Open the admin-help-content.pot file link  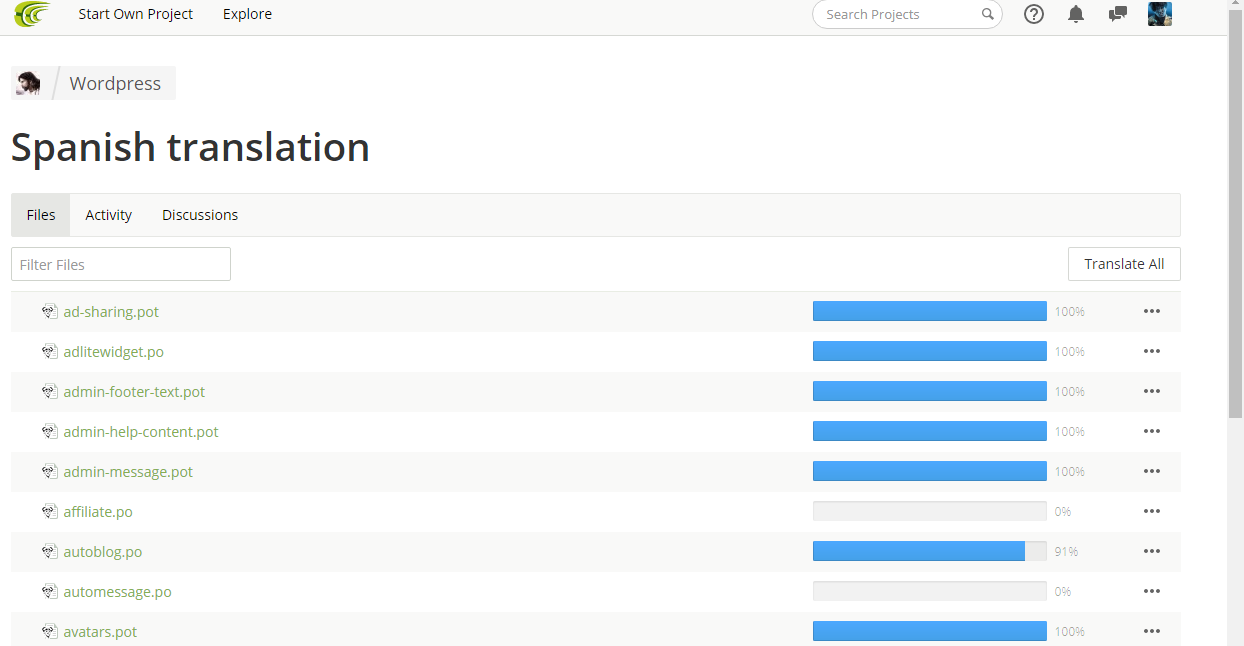(141, 432)
